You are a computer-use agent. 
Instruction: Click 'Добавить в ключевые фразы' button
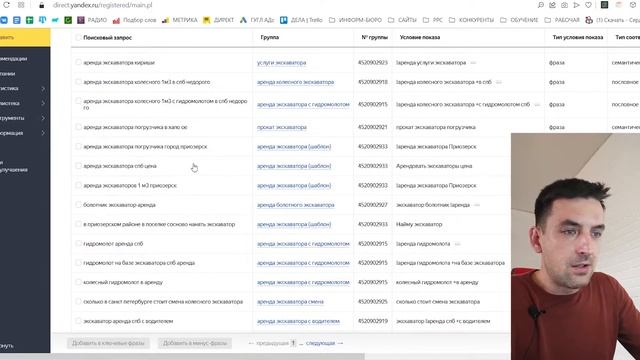coord(108,343)
